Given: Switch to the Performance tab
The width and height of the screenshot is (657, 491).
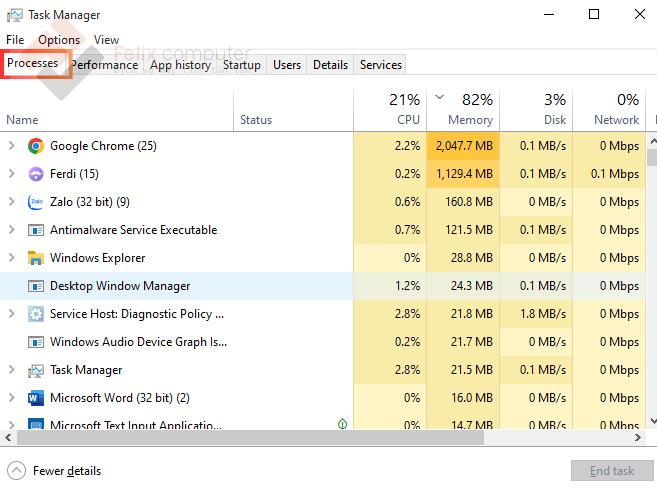Looking at the screenshot, I should coord(105,65).
